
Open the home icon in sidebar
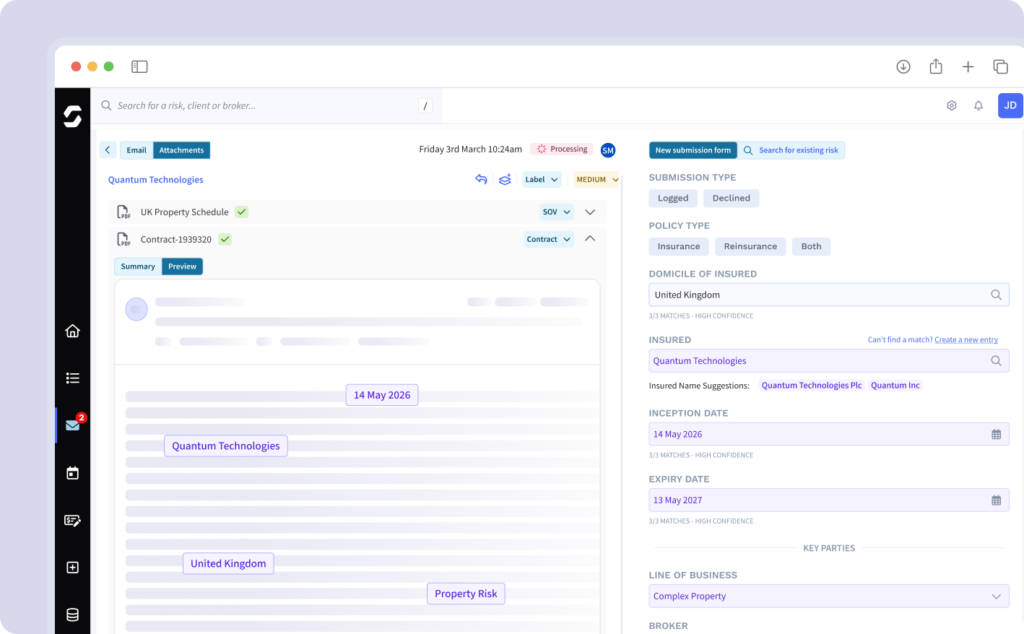pyautogui.click(x=72, y=331)
